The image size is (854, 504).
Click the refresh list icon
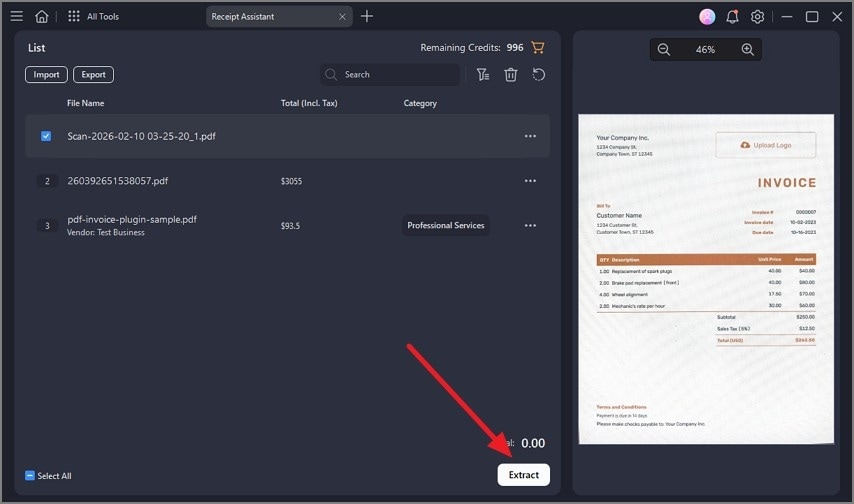click(x=539, y=75)
